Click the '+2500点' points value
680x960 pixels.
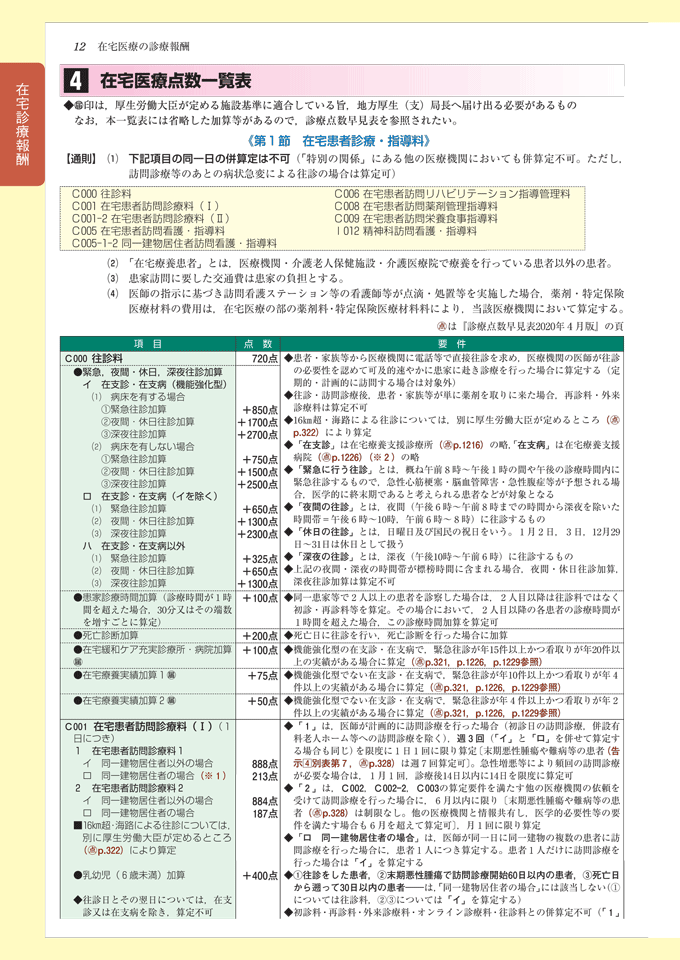(x=258, y=484)
